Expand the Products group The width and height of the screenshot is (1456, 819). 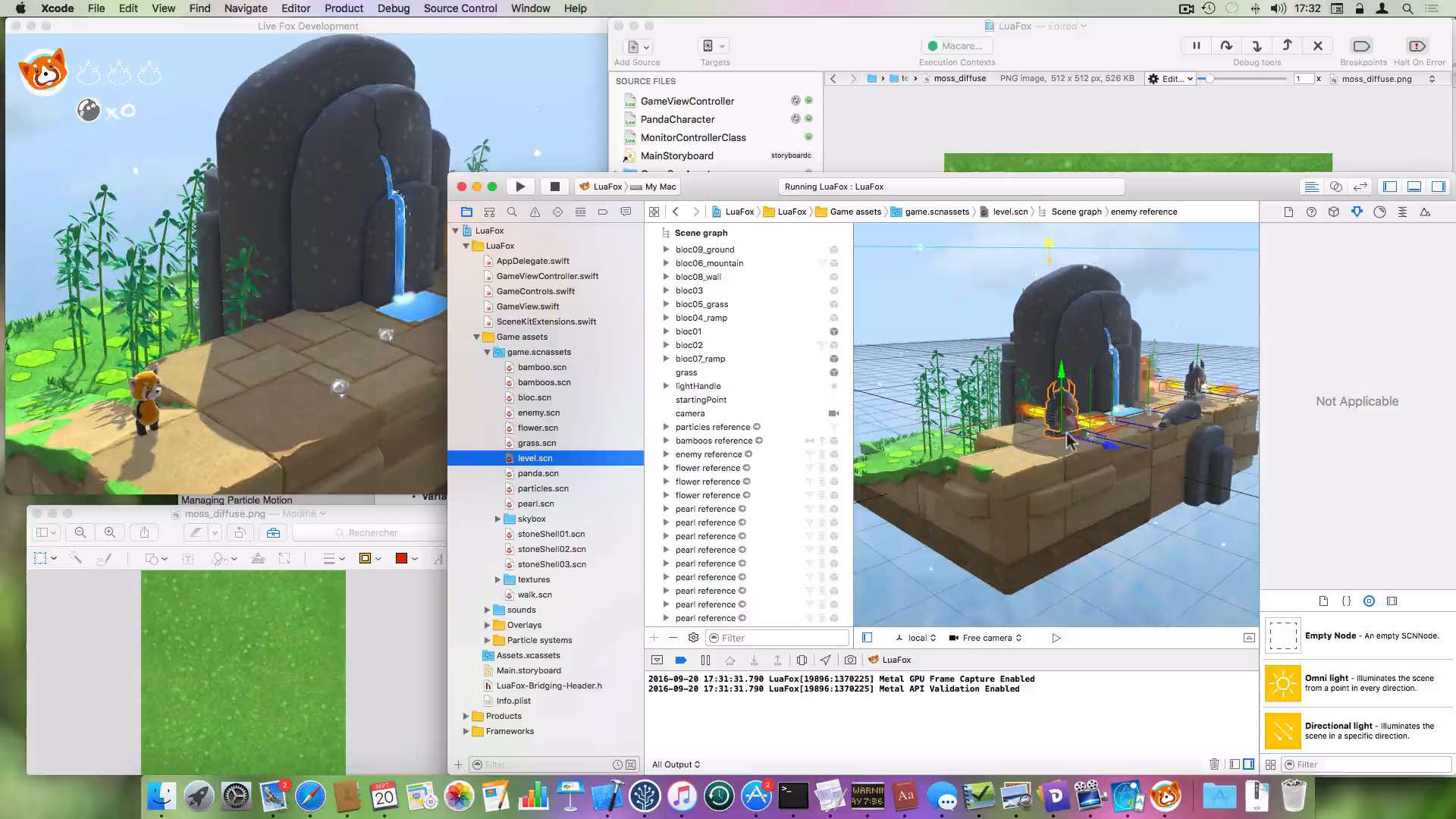coord(466,716)
